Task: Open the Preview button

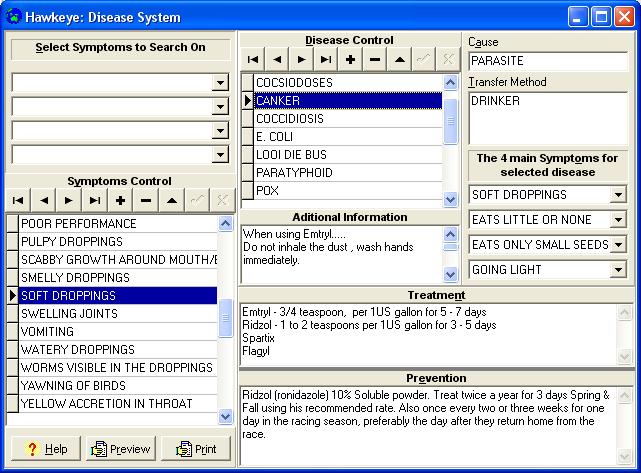Action: (x=120, y=449)
